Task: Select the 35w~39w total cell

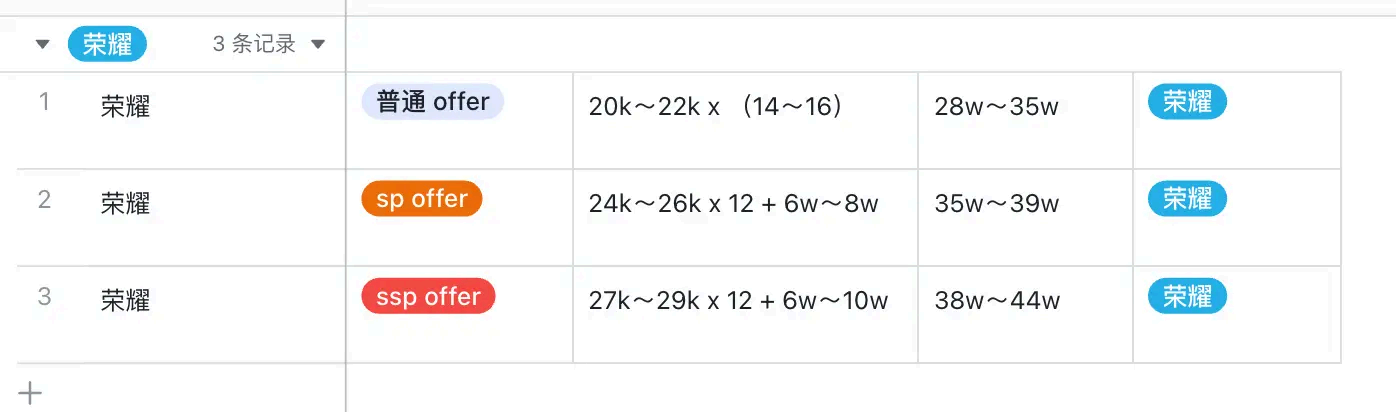Action: click(996, 204)
